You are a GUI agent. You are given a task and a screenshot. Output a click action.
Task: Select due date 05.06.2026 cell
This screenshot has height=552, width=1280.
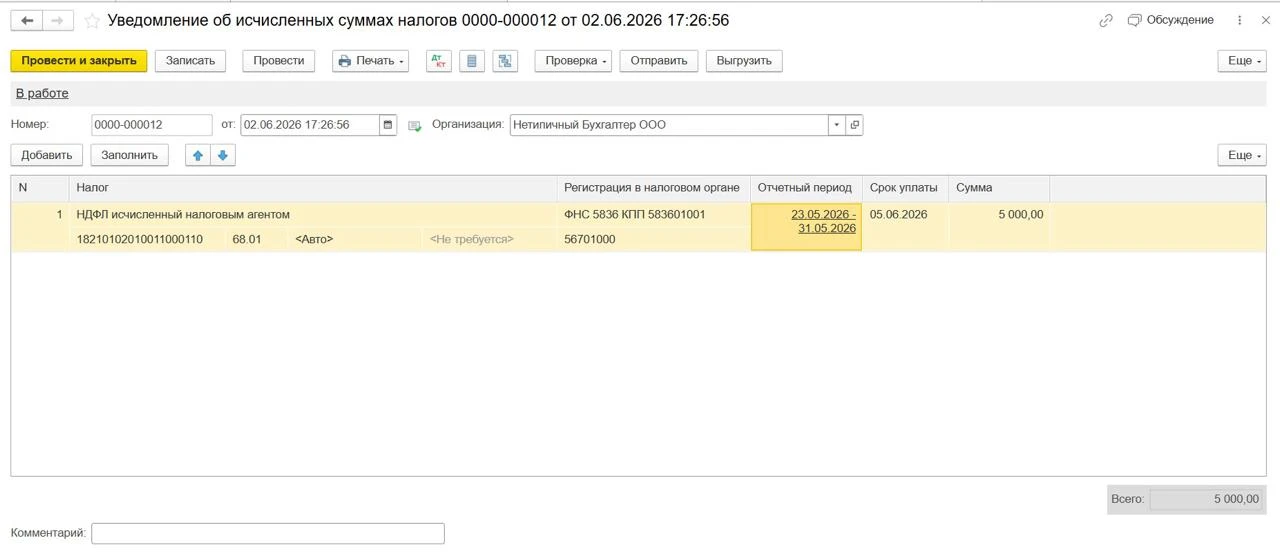tap(905, 214)
